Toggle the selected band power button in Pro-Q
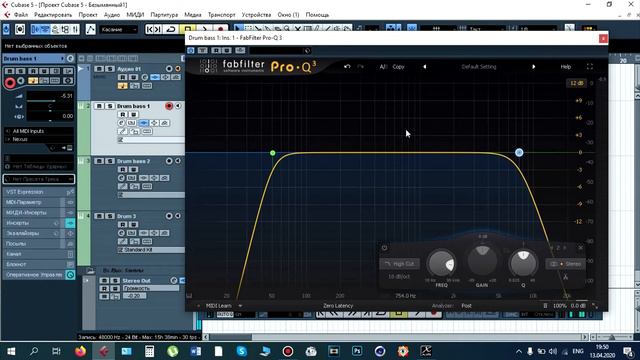Screen dimensions: 640x360 coord(384,248)
